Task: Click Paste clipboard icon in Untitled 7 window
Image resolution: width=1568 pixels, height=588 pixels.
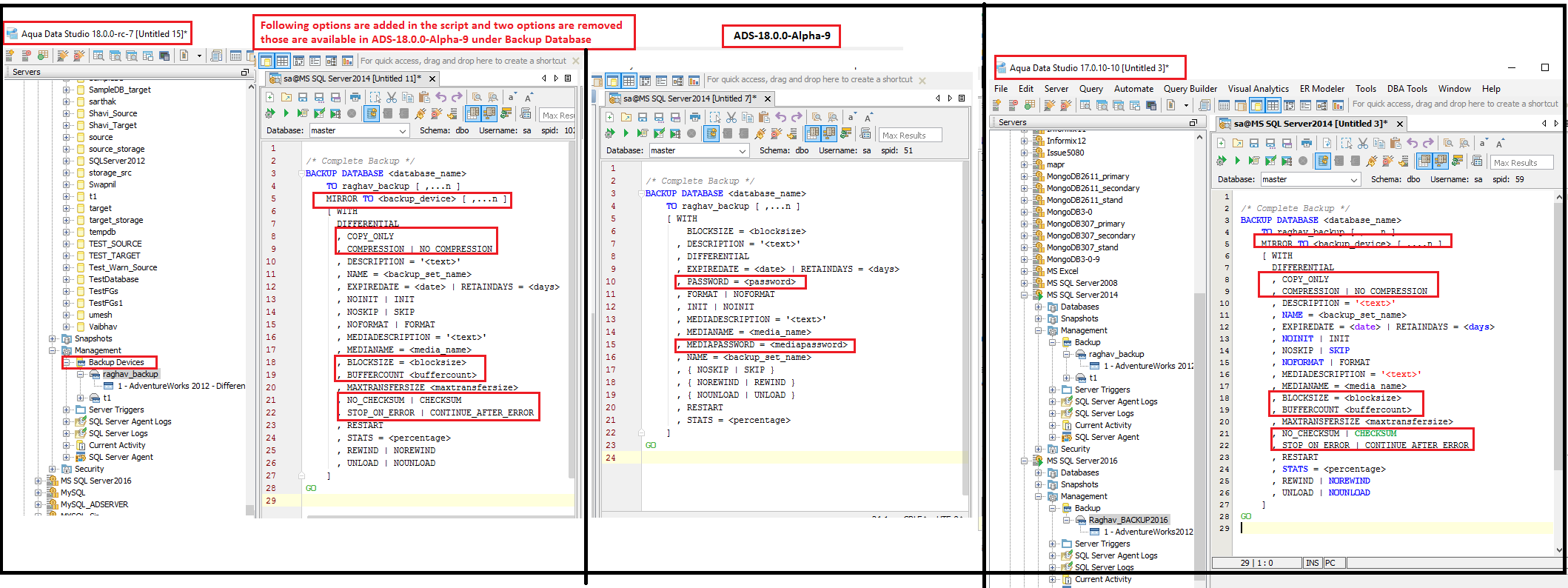Action: (x=764, y=117)
